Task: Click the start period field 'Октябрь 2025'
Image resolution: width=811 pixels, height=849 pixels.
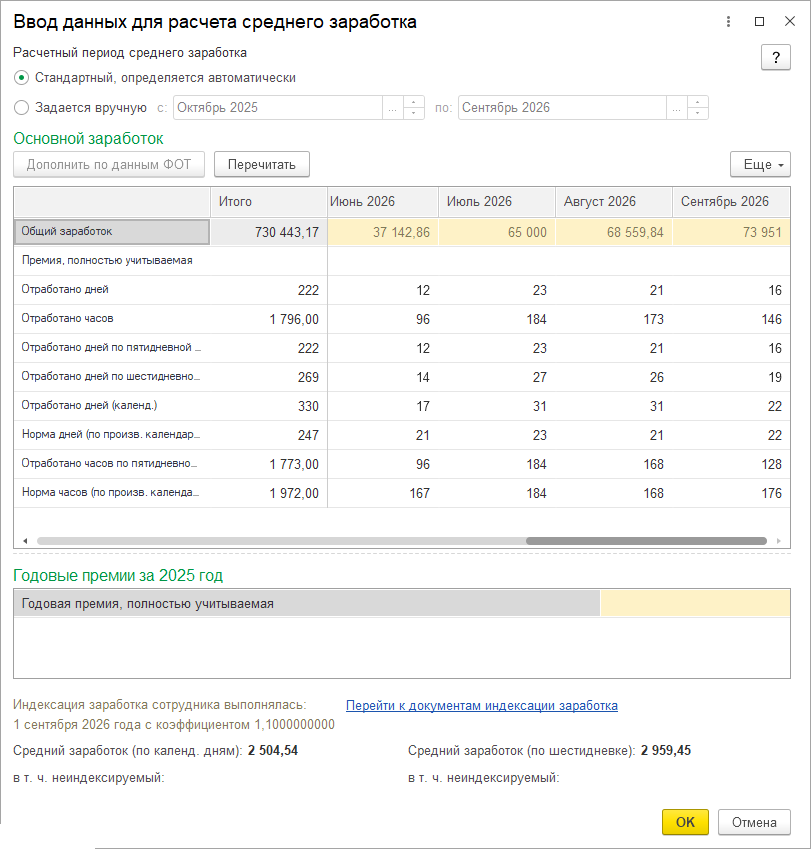Action: pyautogui.click(x=278, y=108)
